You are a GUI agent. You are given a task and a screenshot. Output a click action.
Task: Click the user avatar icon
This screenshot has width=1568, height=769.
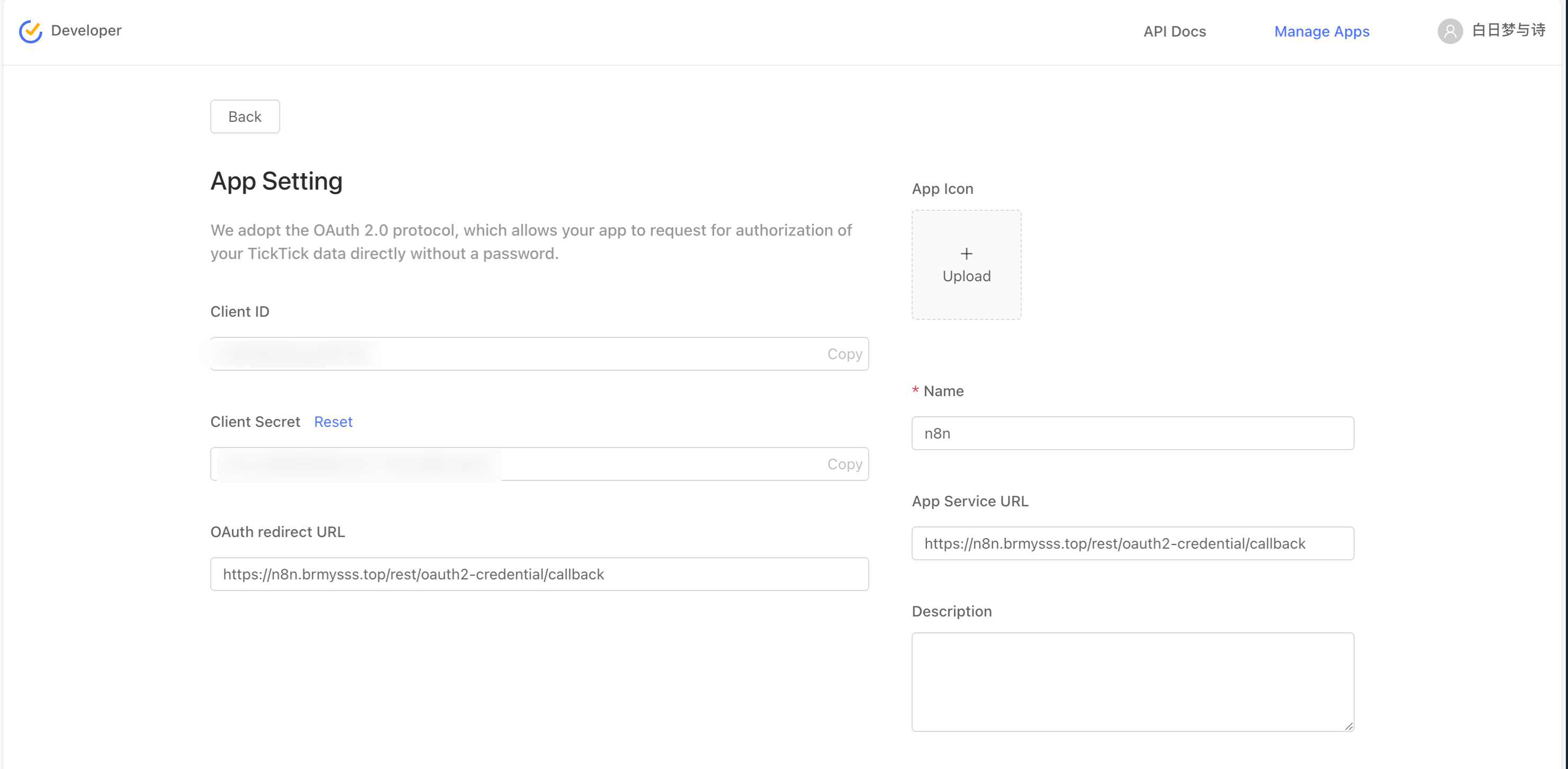tap(1449, 31)
